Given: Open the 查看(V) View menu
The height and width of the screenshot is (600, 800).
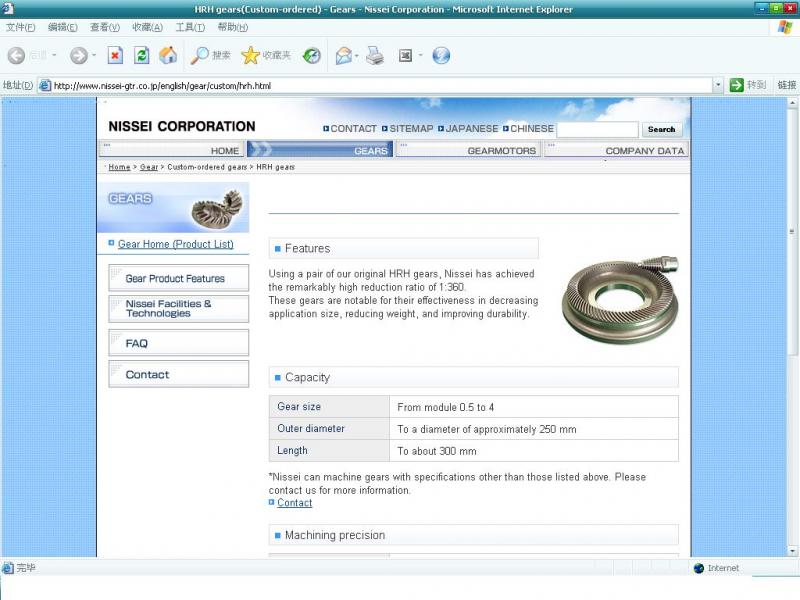Looking at the screenshot, I should (x=105, y=27).
